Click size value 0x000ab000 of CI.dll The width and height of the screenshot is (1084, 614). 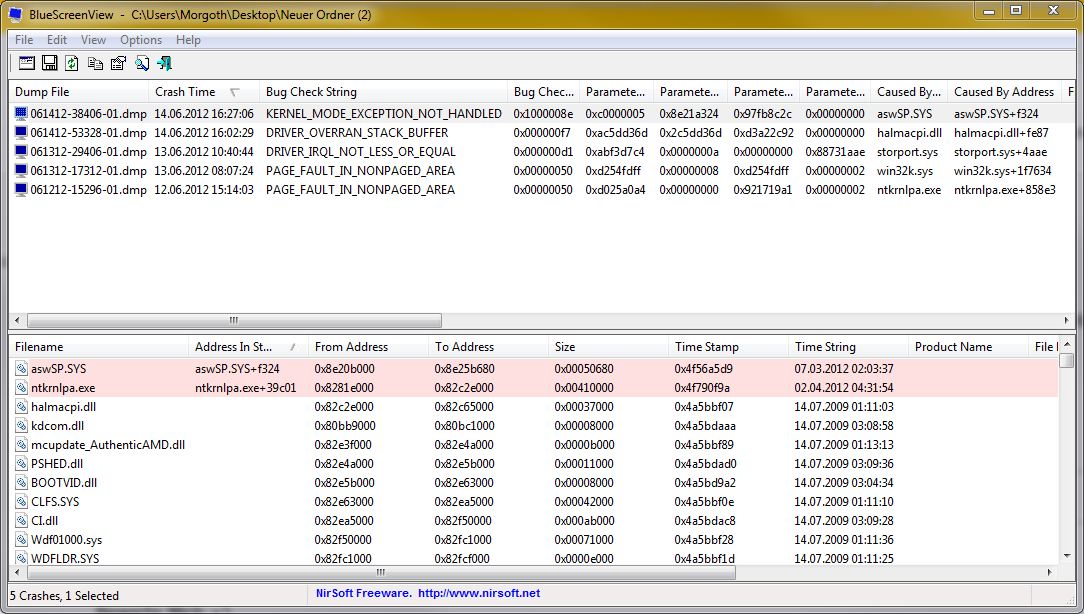click(583, 521)
